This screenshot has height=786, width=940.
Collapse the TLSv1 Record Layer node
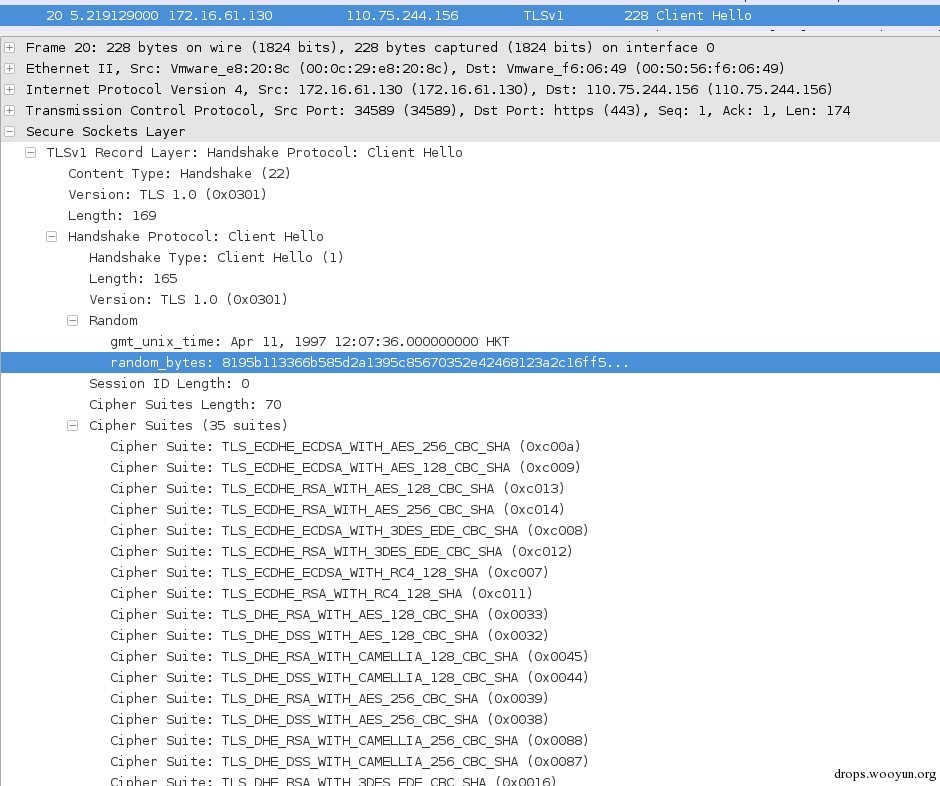[x=31, y=152]
